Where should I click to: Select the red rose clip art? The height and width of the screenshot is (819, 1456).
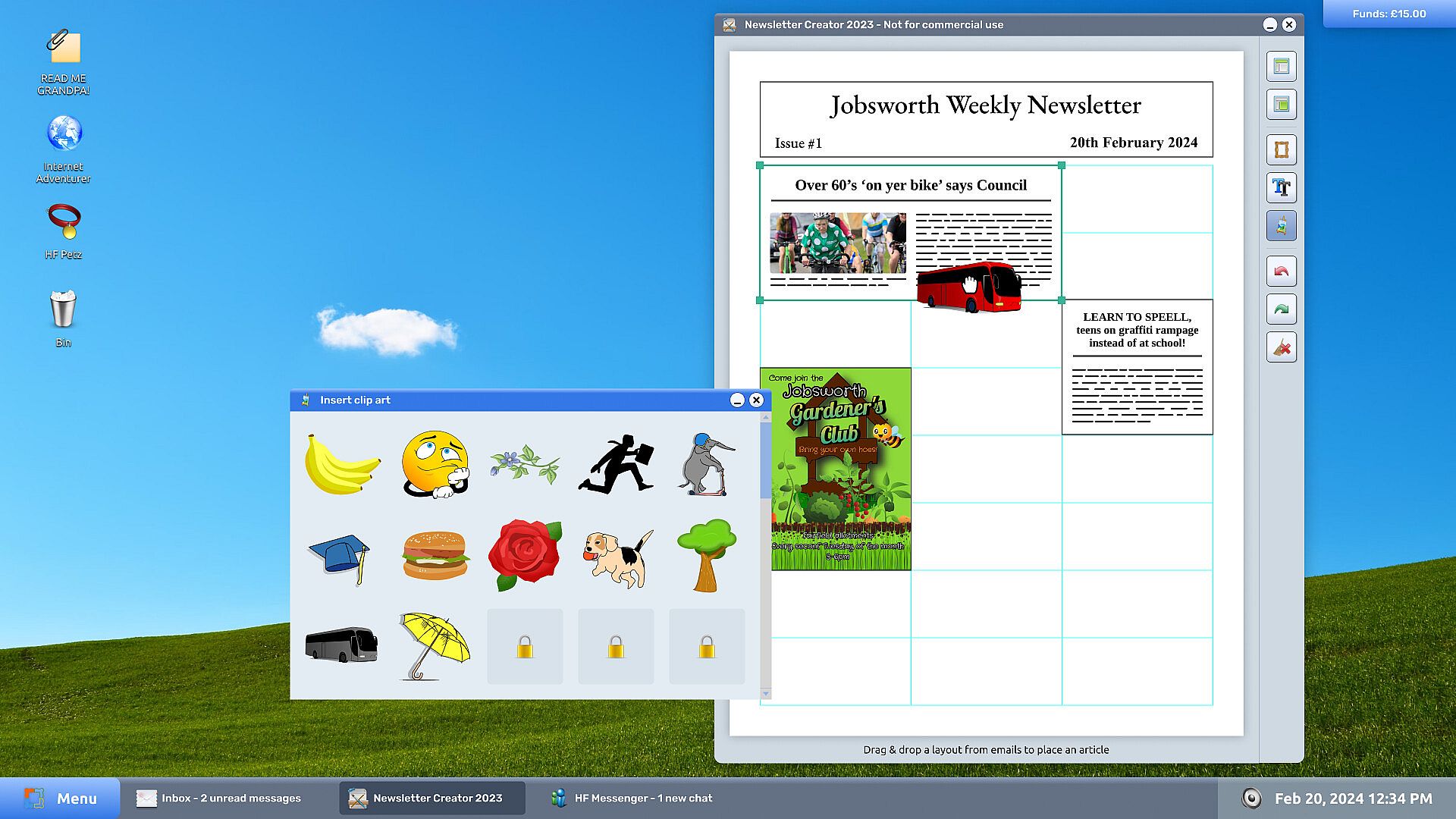525,555
